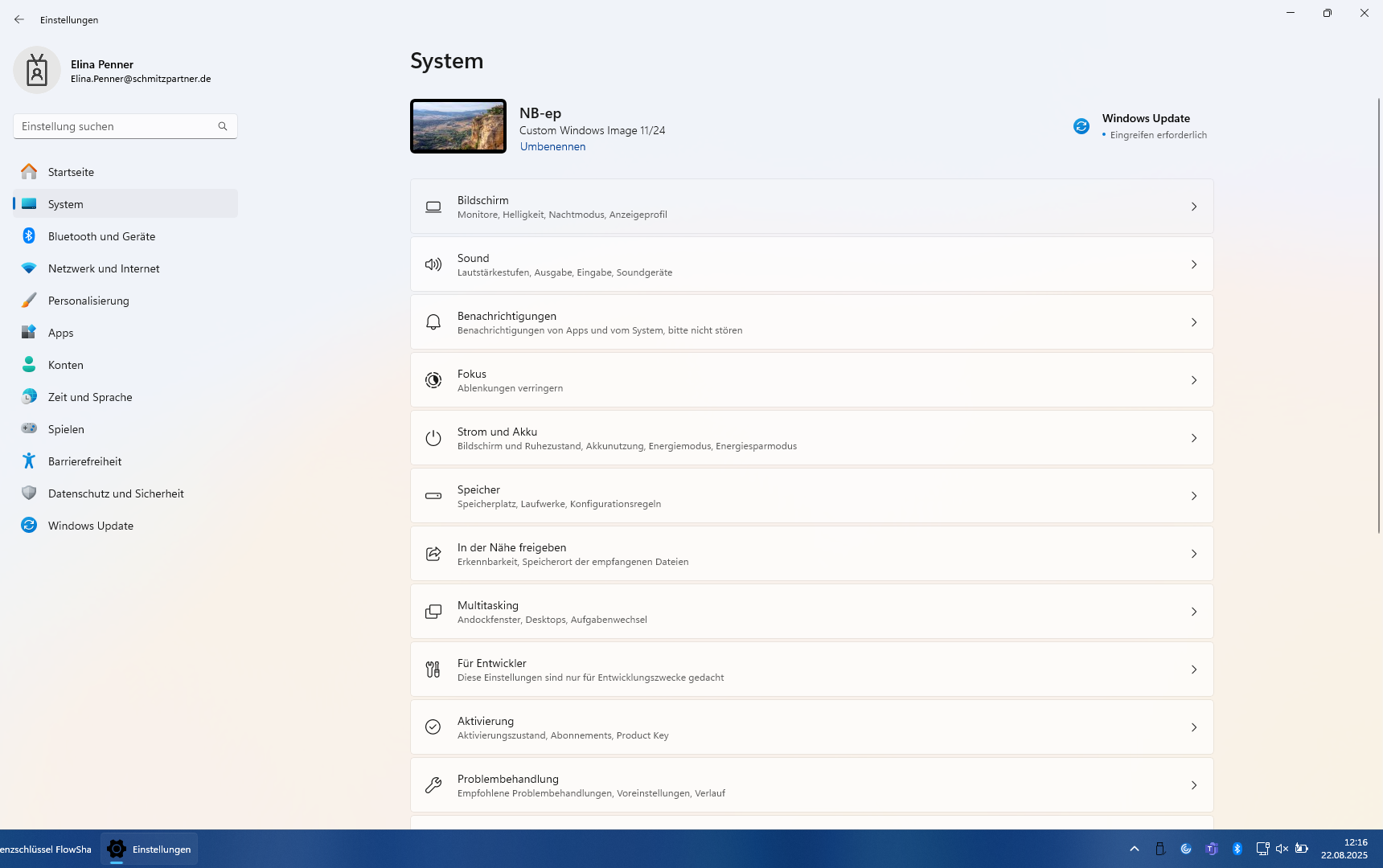Image resolution: width=1383 pixels, height=868 pixels.
Task: Click Bluetooth icon in system tray
Action: click(x=1237, y=849)
